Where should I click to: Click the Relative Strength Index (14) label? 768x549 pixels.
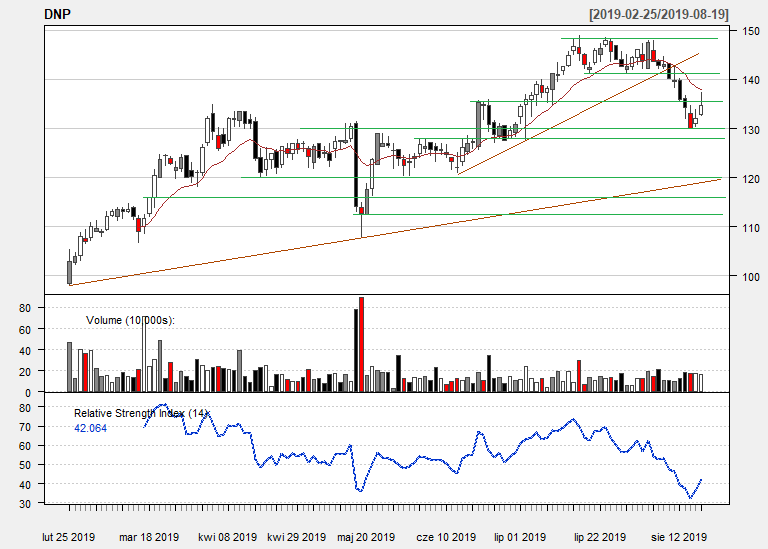(x=142, y=413)
